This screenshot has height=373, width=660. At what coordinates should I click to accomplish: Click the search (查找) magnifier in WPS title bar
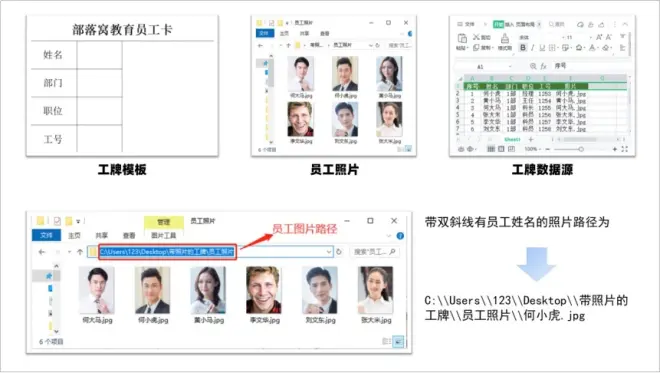tap(551, 24)
